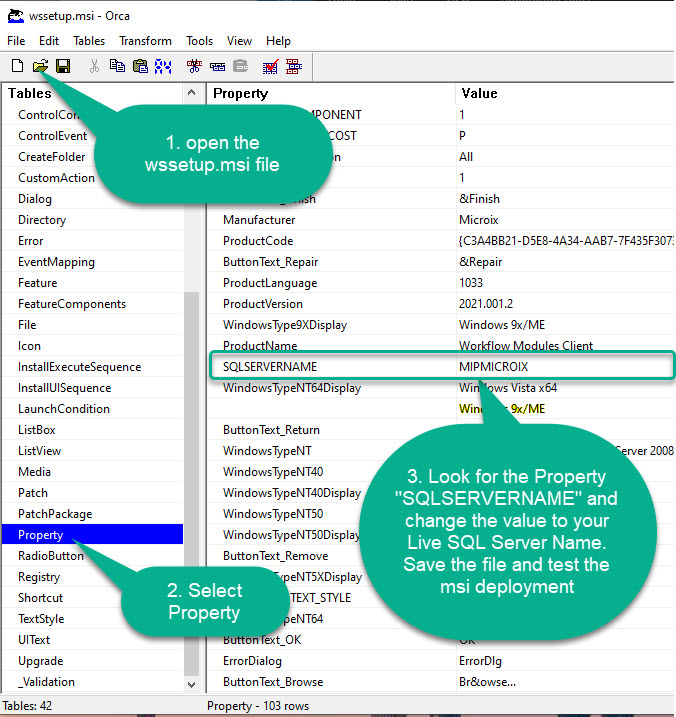Click the Validate icon with red checkmark
Viewport: 676px width, 717px height.
[x=270, y=66]
